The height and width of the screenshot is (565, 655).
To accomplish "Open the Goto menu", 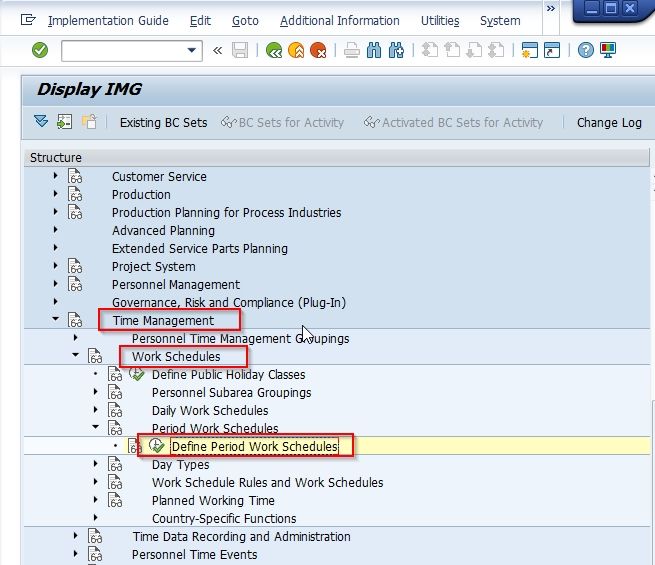I will tap(245, 20).
